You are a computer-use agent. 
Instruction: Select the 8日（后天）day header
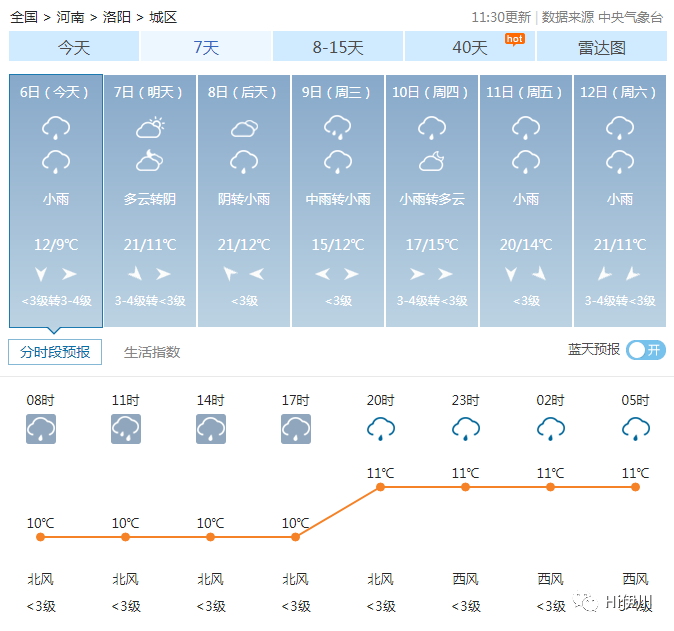[x=242, y=92]
